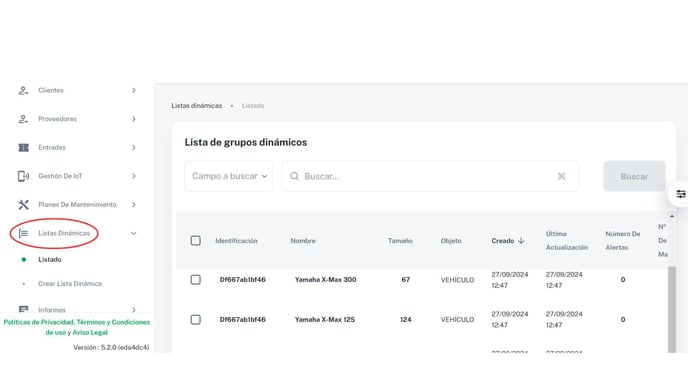Sort by Tamaño column header
Image resolution: width=688 pixels, height=387 pixels.
(x=400, y=241)
